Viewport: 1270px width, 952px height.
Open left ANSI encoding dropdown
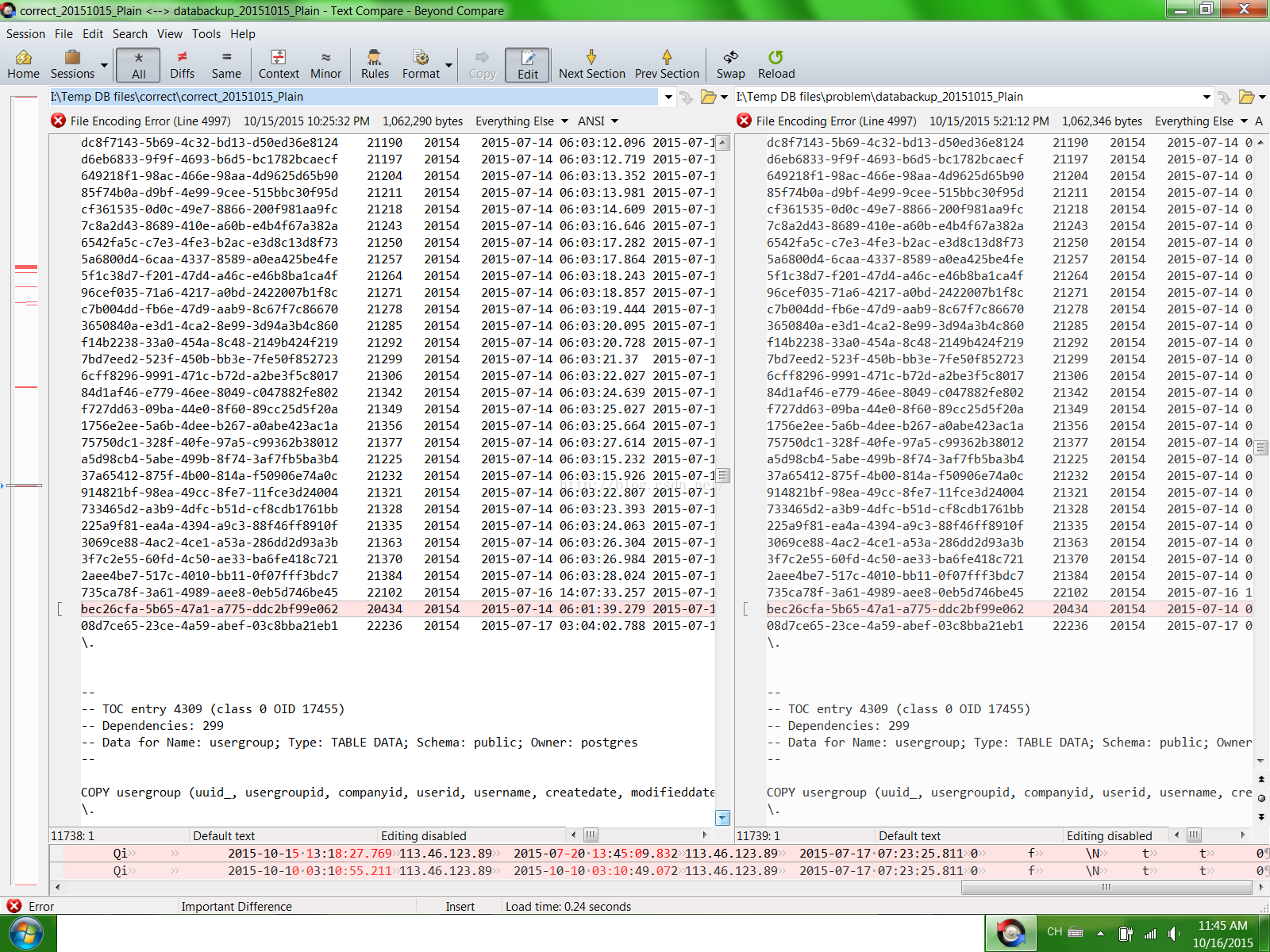click(x=598, y=121)
